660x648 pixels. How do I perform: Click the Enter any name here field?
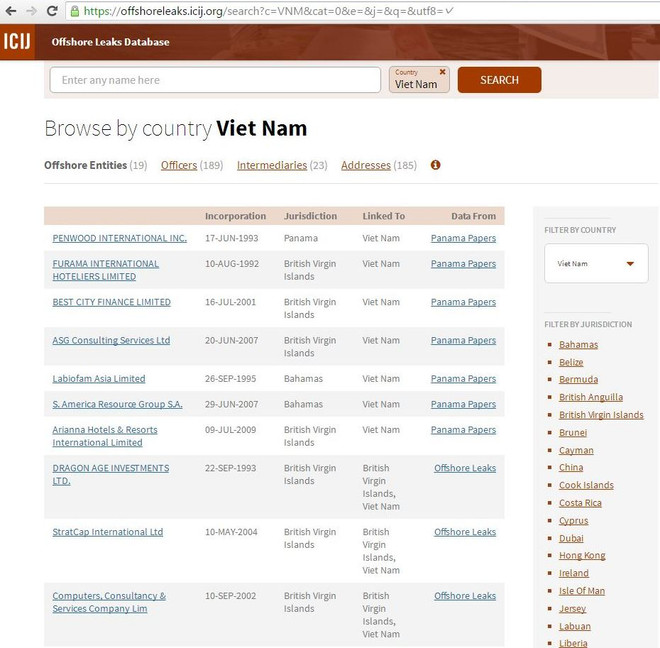click(215, 80)
